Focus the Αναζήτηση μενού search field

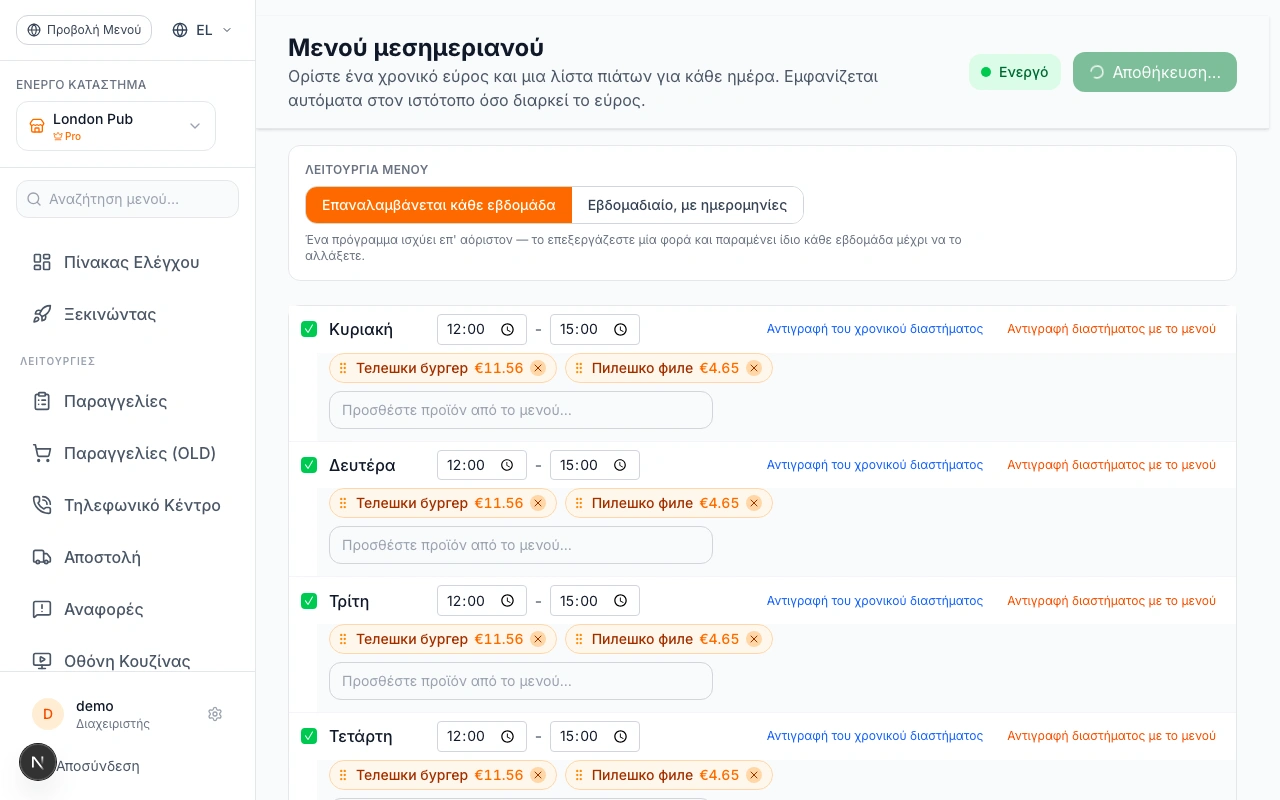pos(128,199)
